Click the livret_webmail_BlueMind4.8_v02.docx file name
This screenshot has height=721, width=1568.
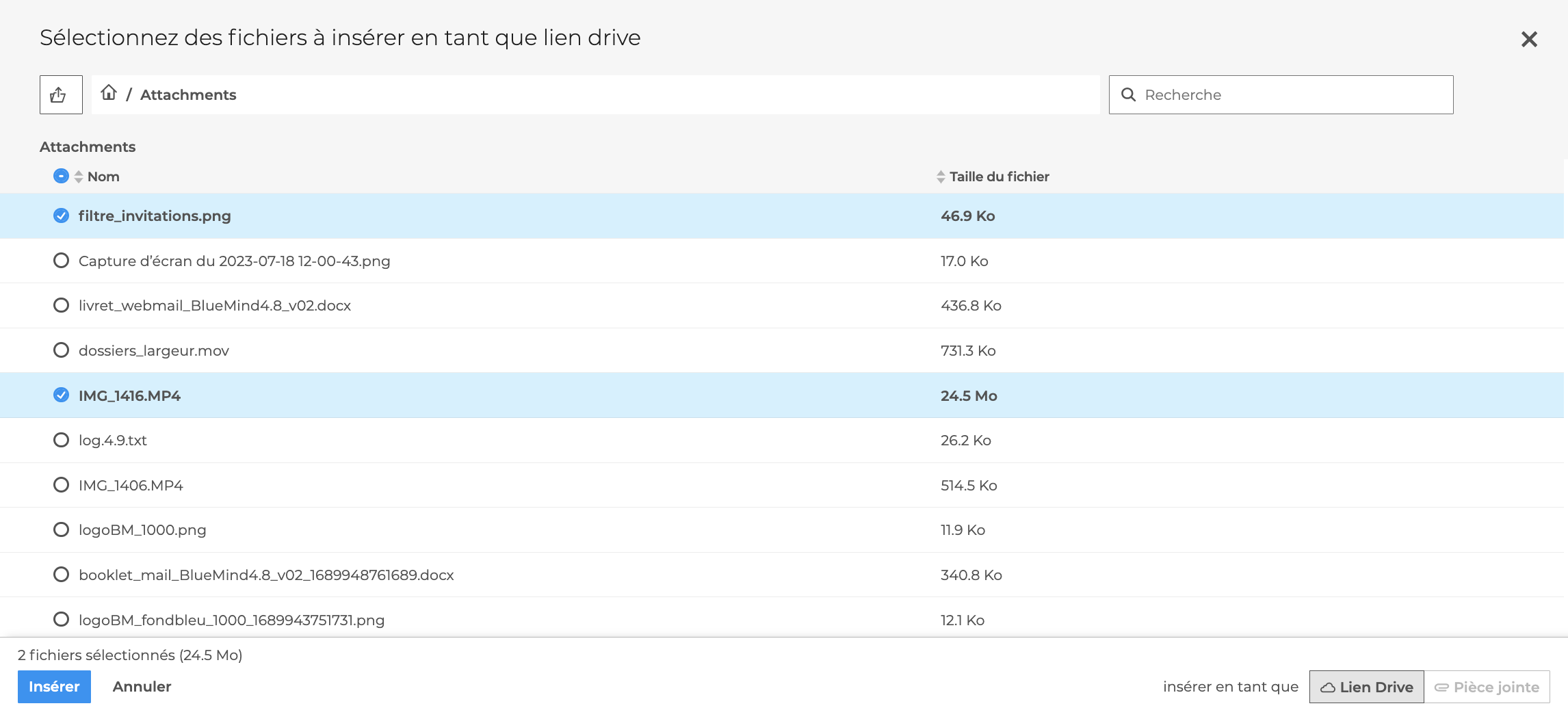215,306
